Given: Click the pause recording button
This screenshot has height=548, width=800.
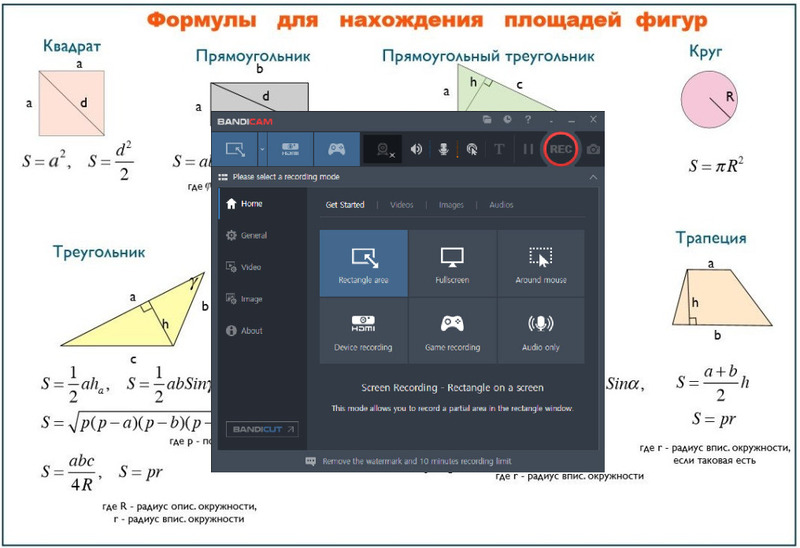Looking at the screenshot, I should (528, 149).
